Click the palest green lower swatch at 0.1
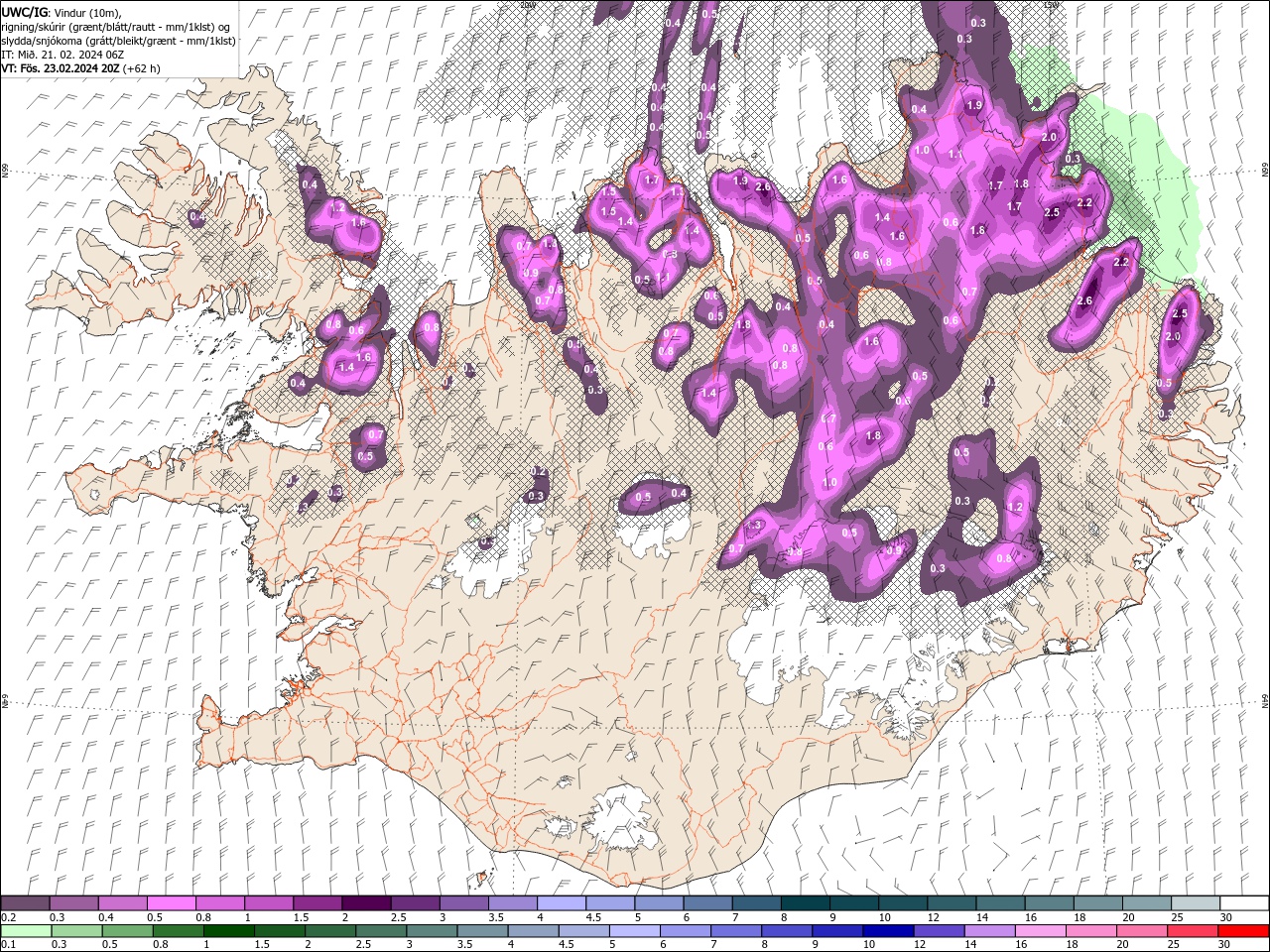 (25, 931)
